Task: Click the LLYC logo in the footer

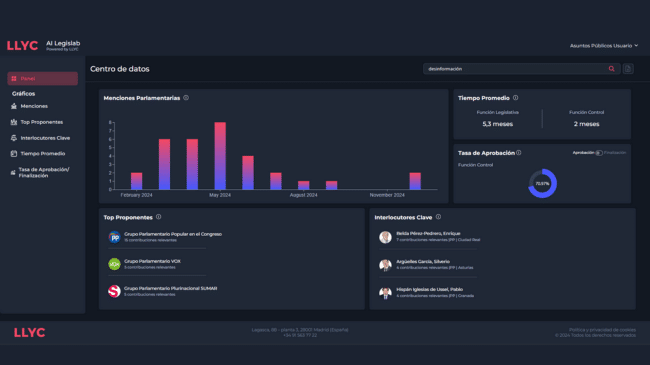Action: tap(29, 333)
